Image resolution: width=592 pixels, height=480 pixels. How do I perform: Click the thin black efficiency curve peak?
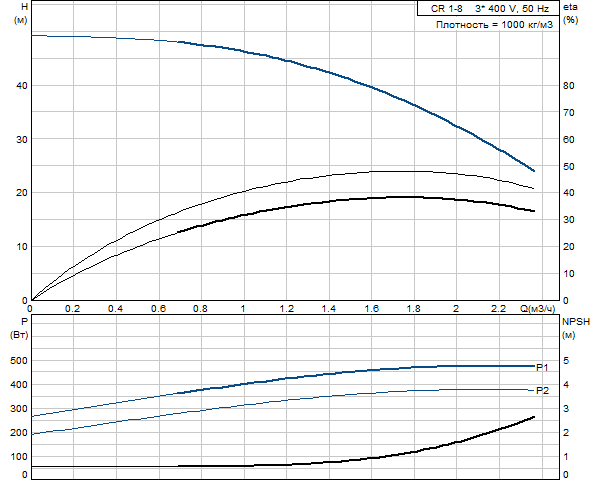coord(393,171)
